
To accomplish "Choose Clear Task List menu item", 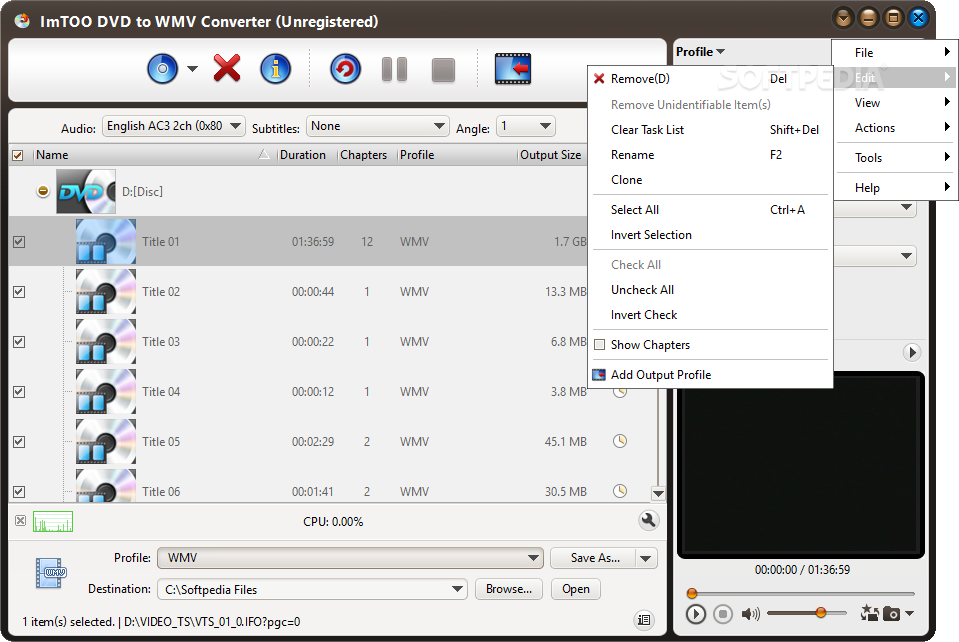I will click(x=710, y=130).
